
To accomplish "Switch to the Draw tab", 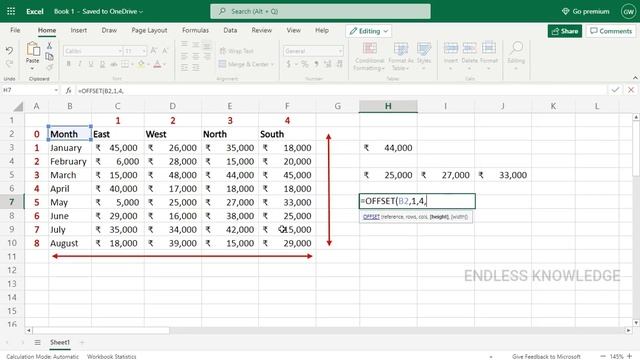I will click(x=109, y=30).
